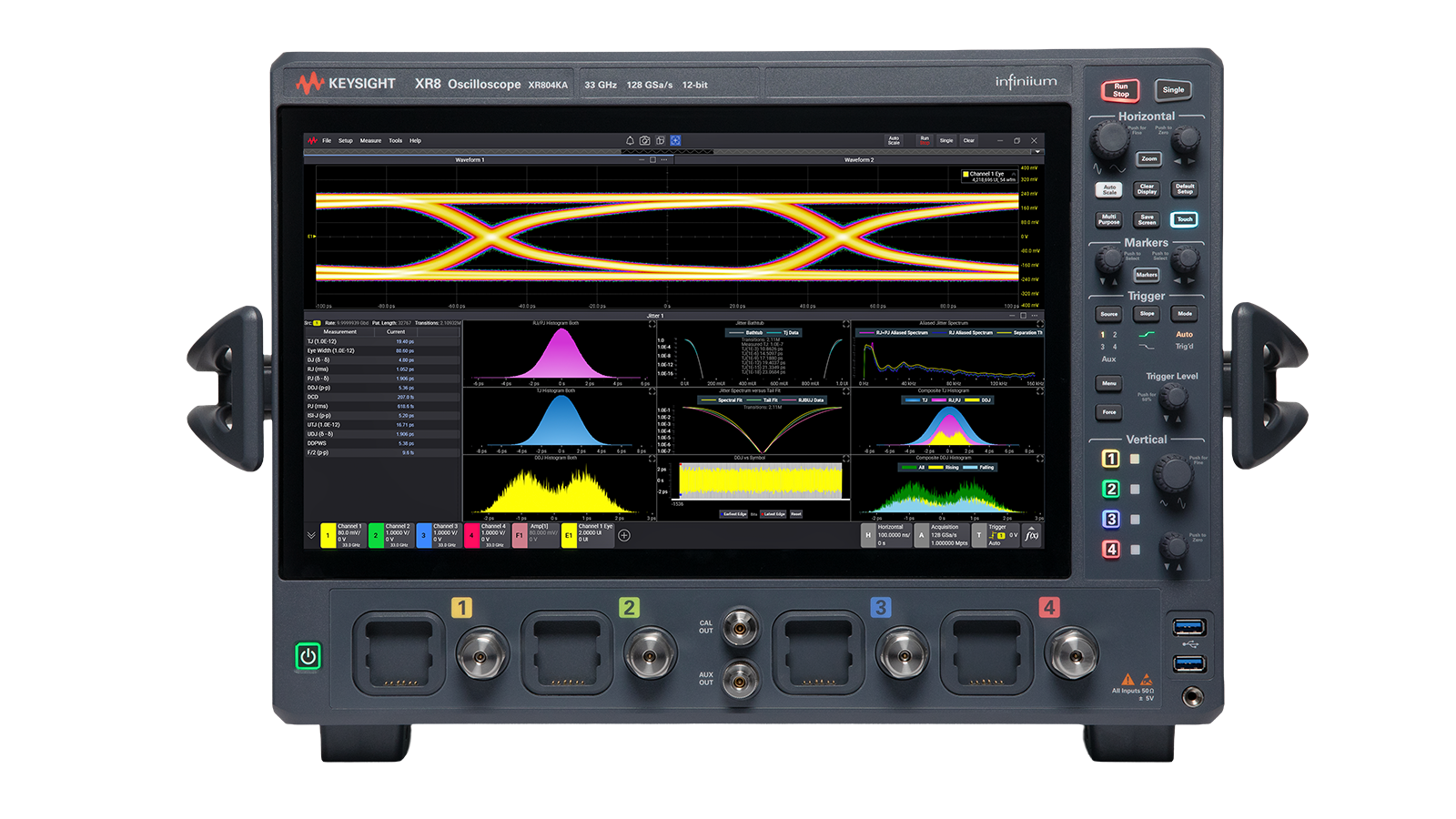
Task: Click the Trigger Mode hardware key
Action: pyautogui.click(x=1184, y=314)
